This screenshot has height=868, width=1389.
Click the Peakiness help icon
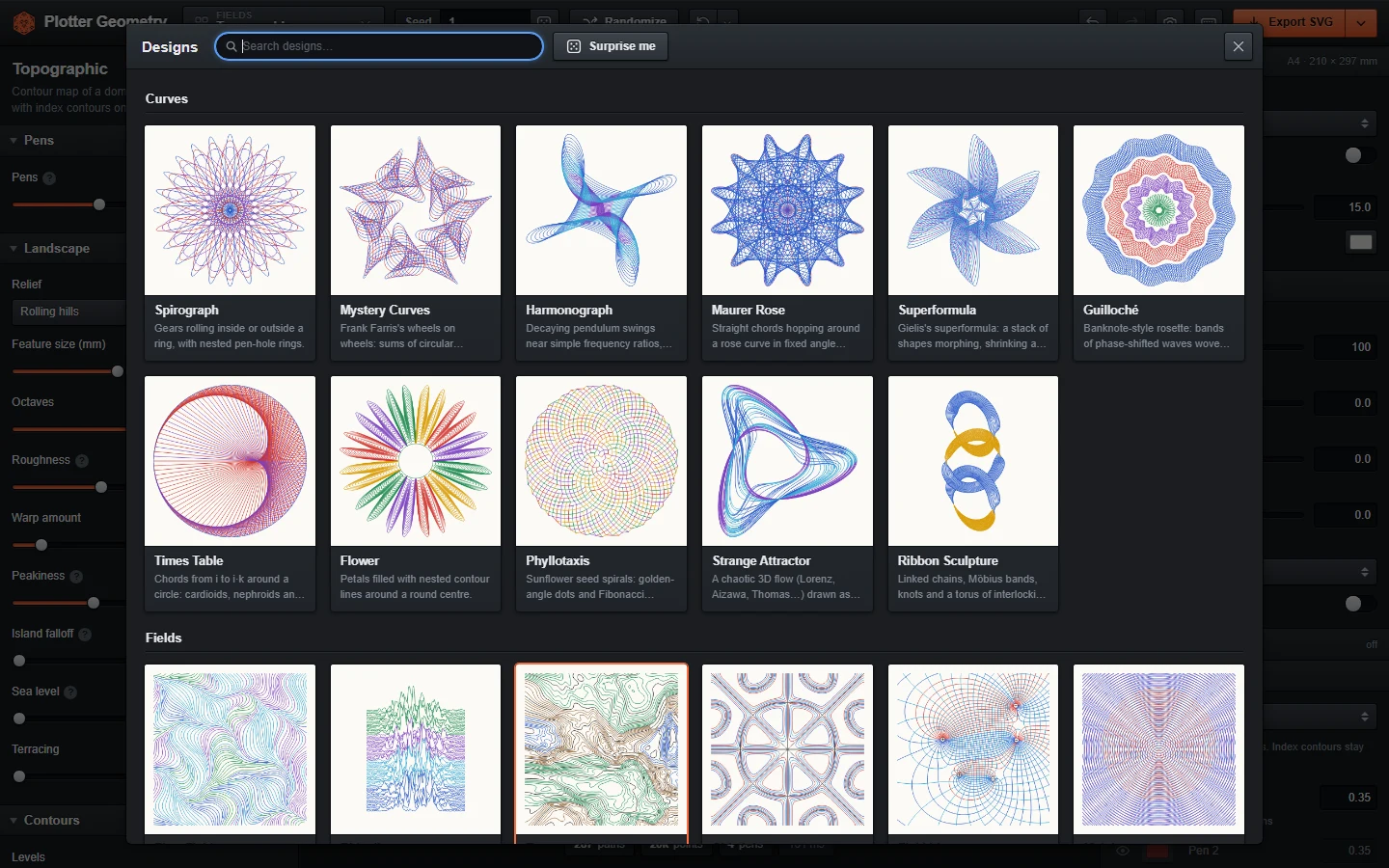tap(76, 577)
